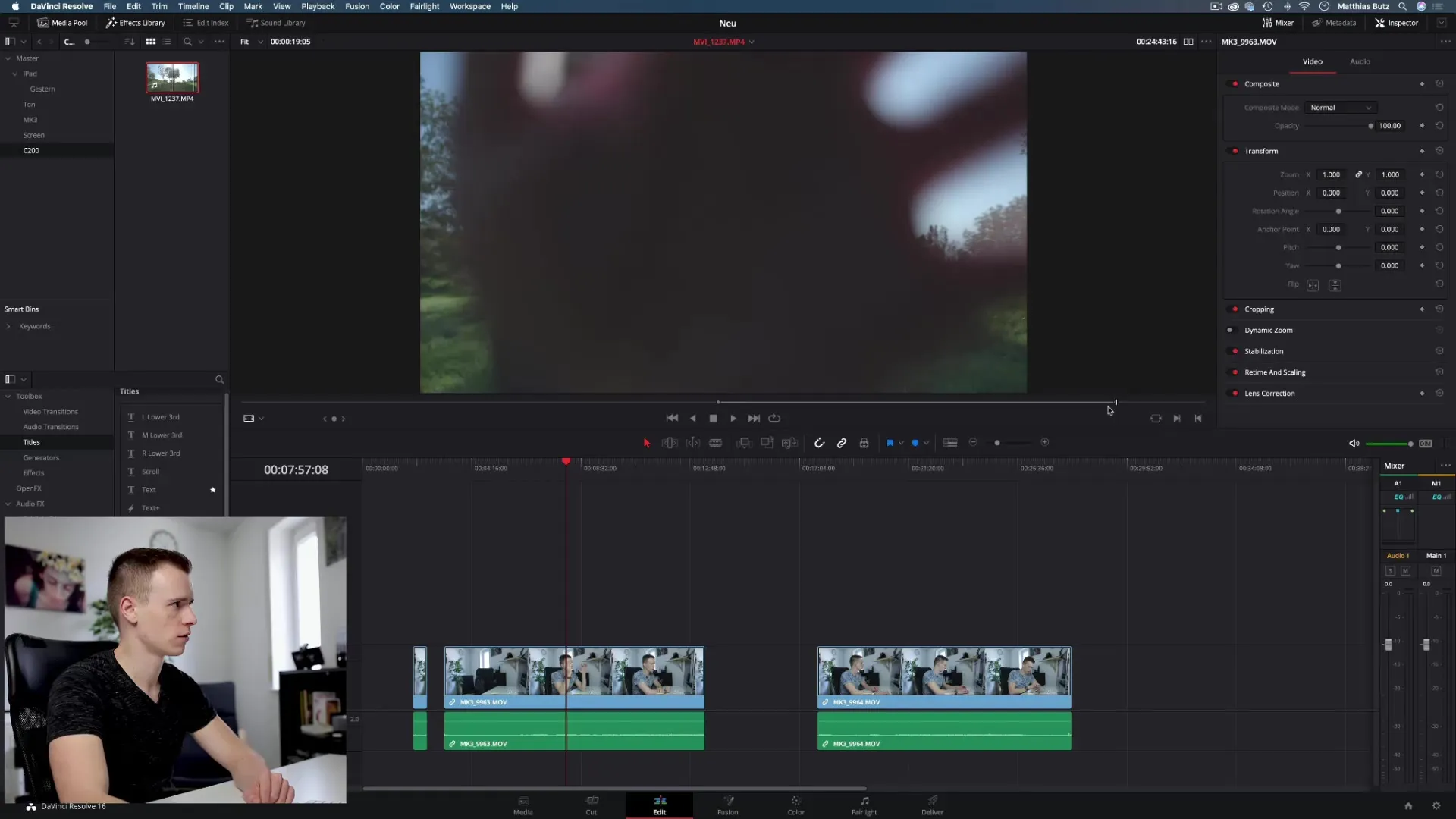Jump to first frame in viewer
1456x819 pixels.
coord(672,419)
